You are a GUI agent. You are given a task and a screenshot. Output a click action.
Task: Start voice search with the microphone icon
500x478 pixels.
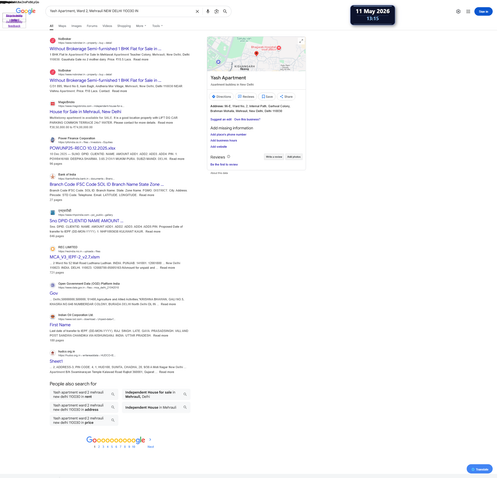[x=209, y=11]
